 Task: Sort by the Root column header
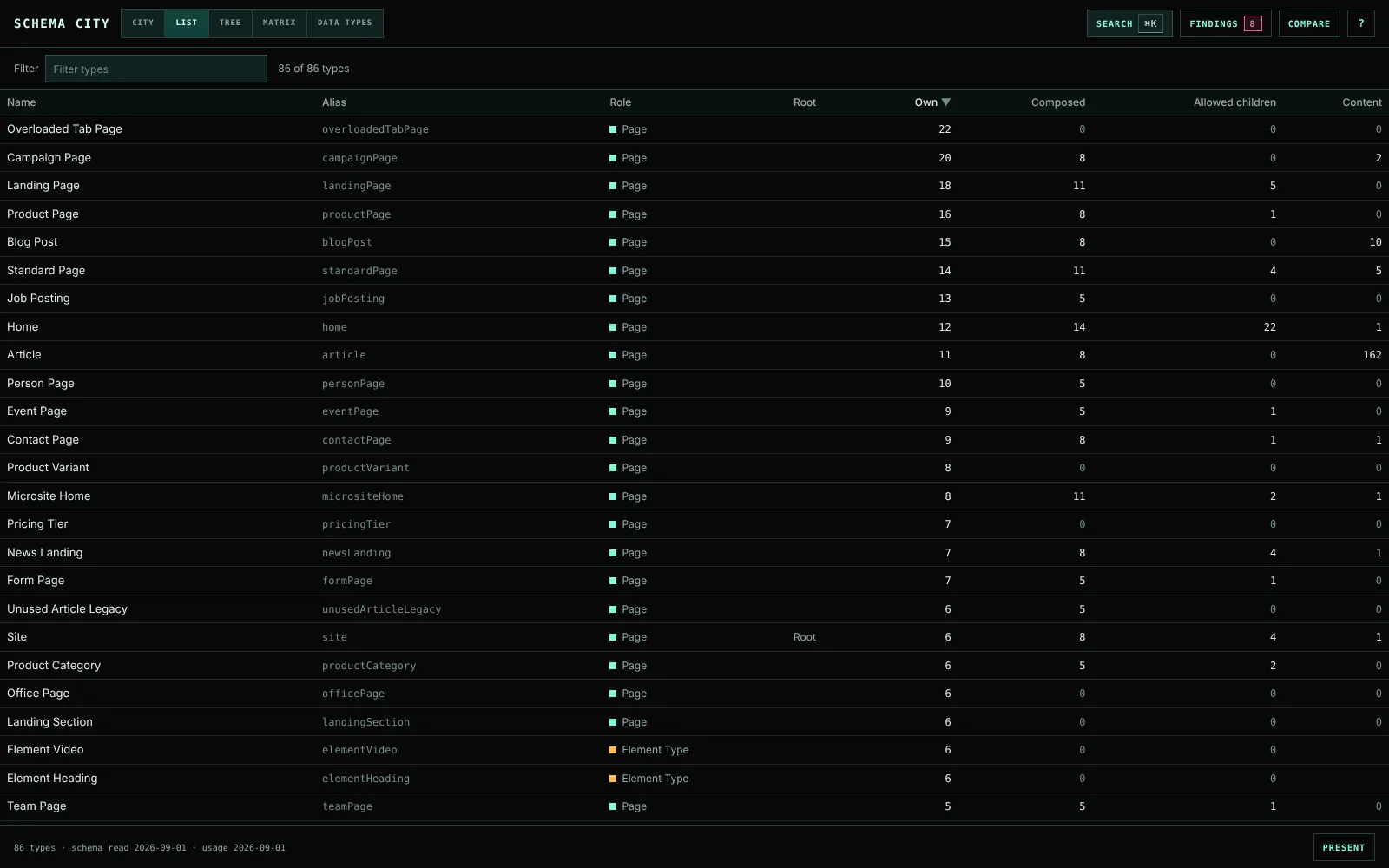tap(805, 102)
